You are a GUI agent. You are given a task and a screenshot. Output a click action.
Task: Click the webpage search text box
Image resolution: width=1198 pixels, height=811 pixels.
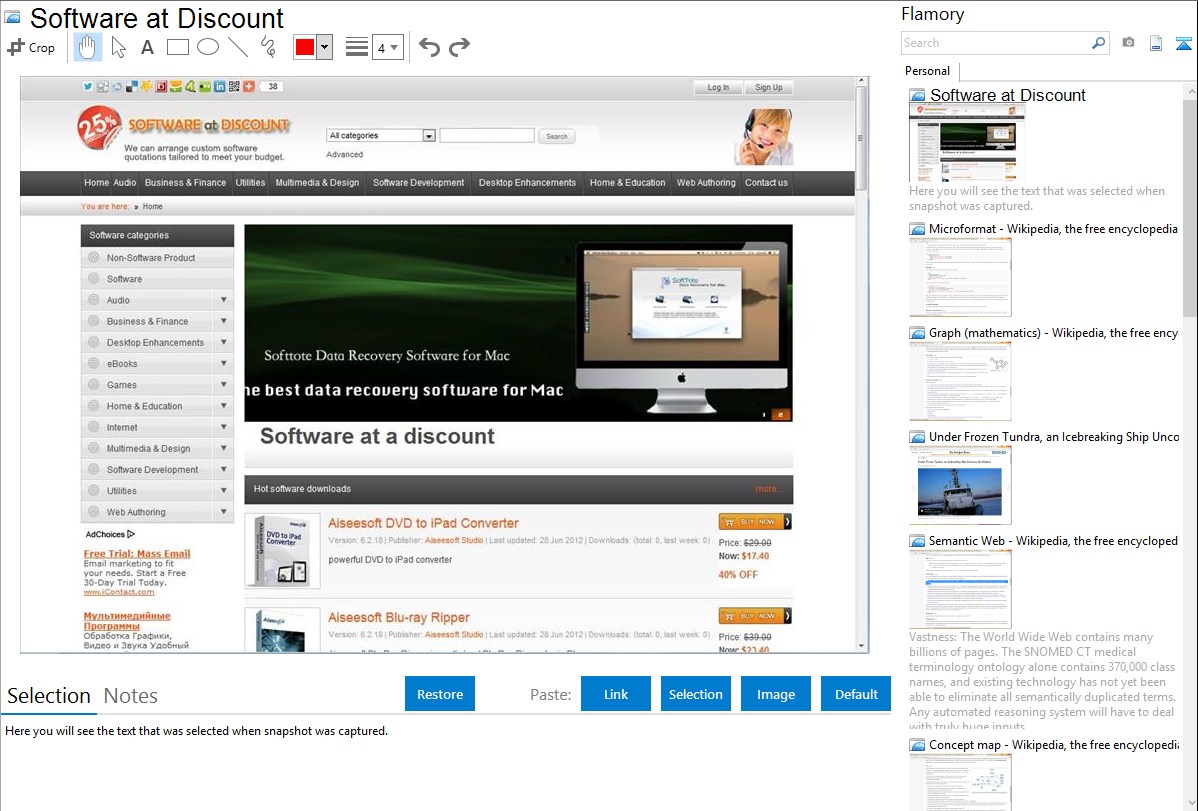pos(487,135)
